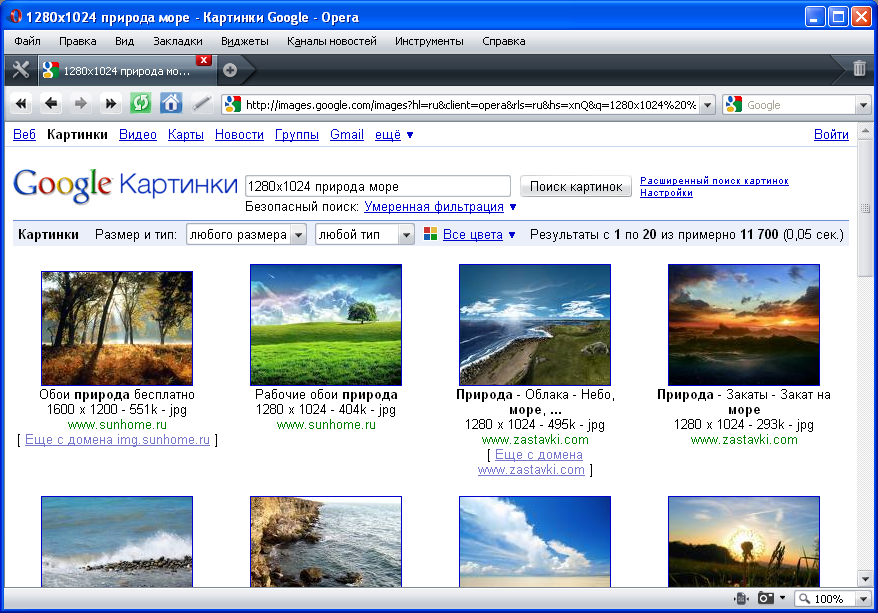The width and height of the screenshot is (878, 613).
Task: Open the Правка menu
Action: pos(78,41)
